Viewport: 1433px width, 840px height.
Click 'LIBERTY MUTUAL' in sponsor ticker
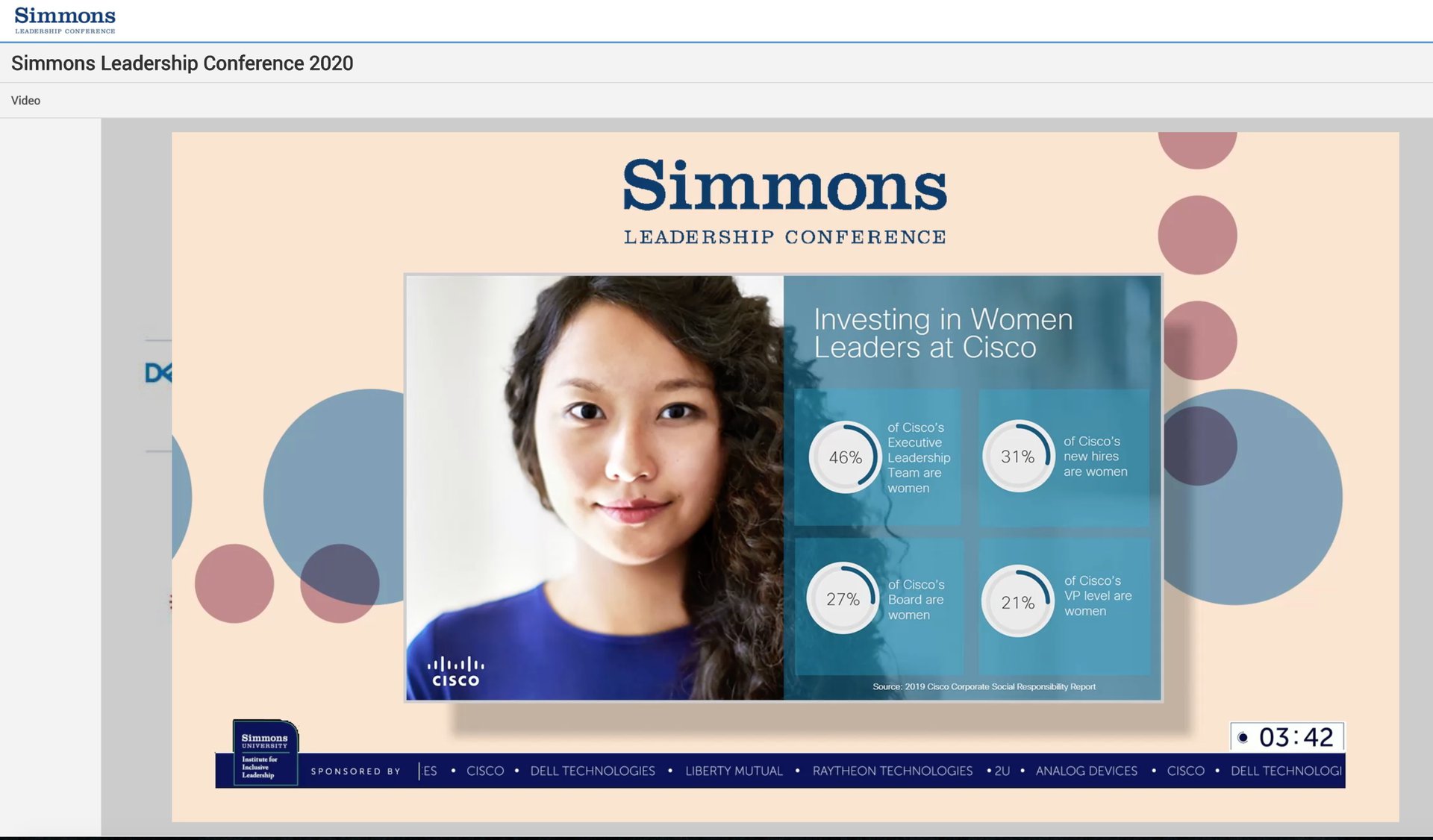pyautogui.click(x=734, y=771)
